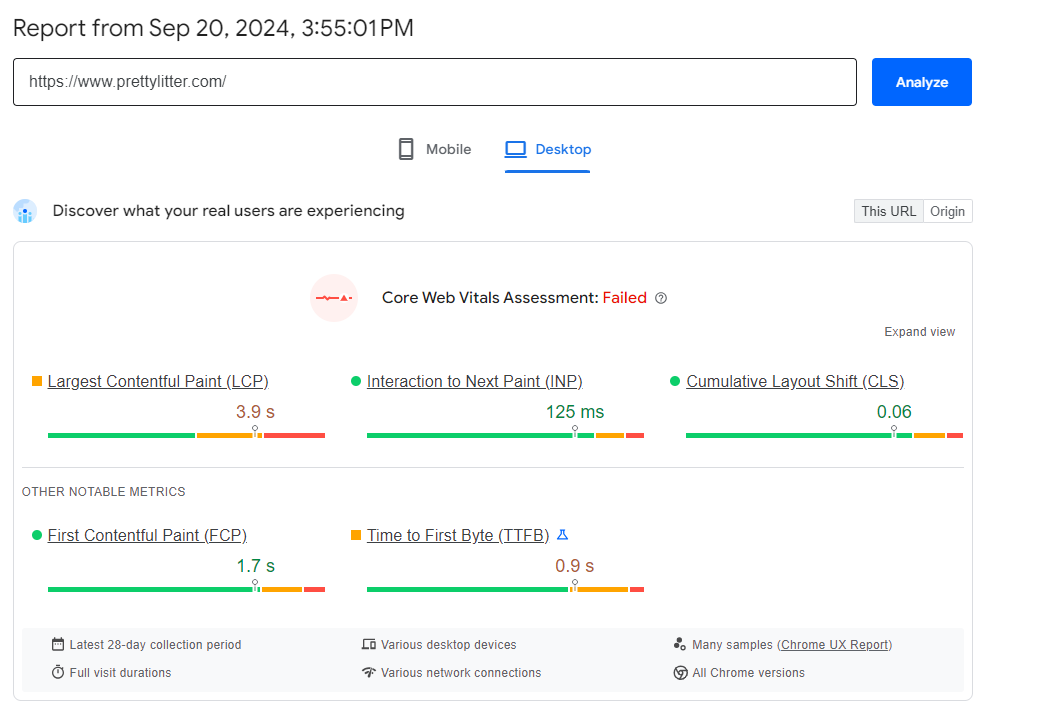
Task: Click the mobile phone icon
Action: pos(406,149)
